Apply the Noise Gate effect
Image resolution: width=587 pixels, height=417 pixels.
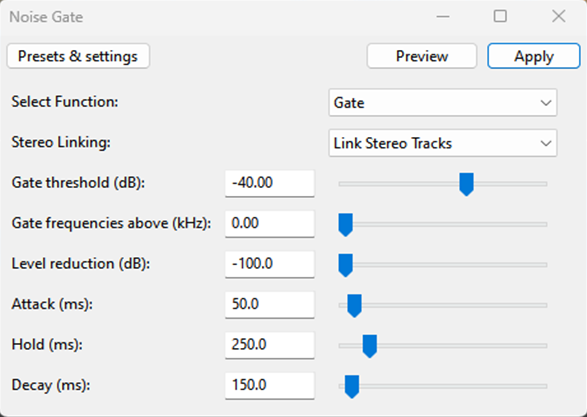point(533,56)
